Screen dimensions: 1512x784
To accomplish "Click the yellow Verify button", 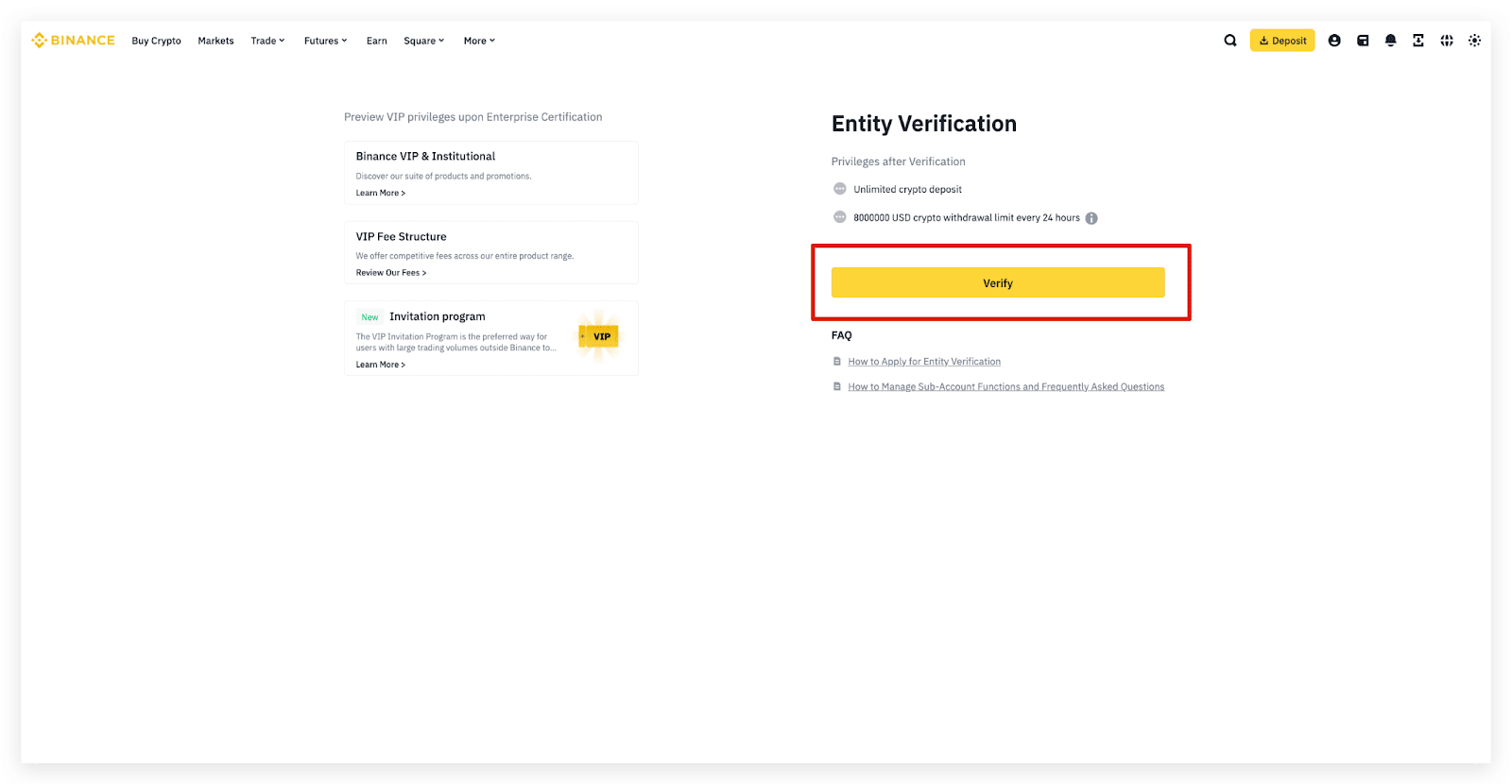I will pyautogui.click(x=998, y=282).
